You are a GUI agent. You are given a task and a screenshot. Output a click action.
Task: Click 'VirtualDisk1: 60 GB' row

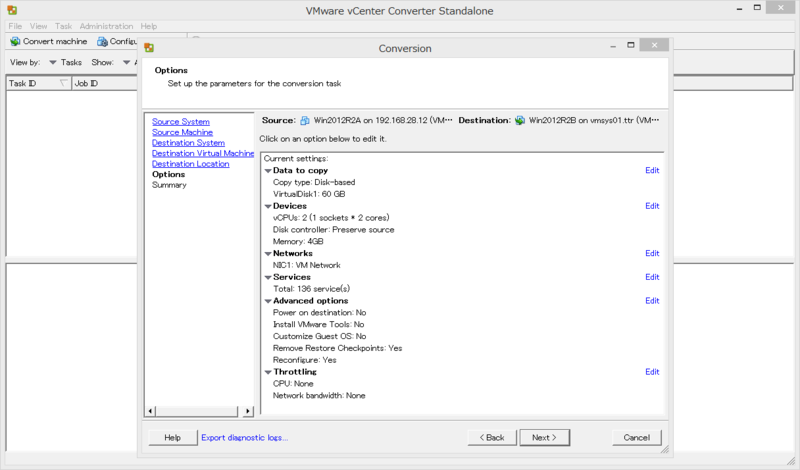click(x=309, y=194)
